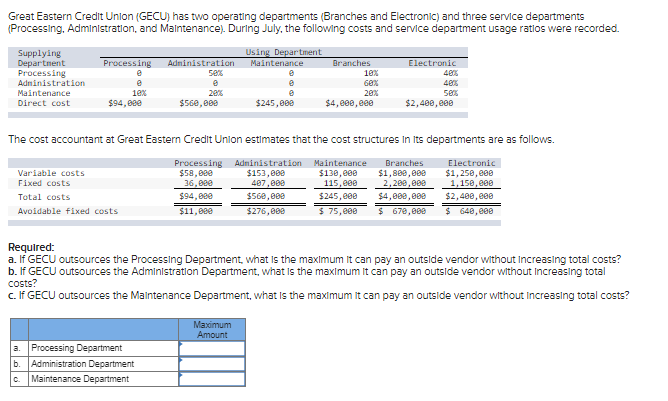Click the 'Using Department' table heading
Image resolution: width=668 pixels, height=401 pixels.
pyautogui.click(x=283, y=52)
